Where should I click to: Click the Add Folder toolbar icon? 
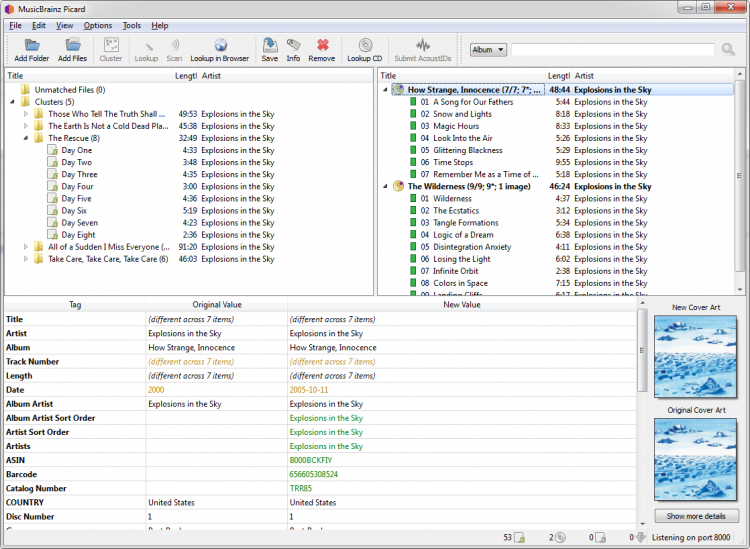tap(31, 45)
